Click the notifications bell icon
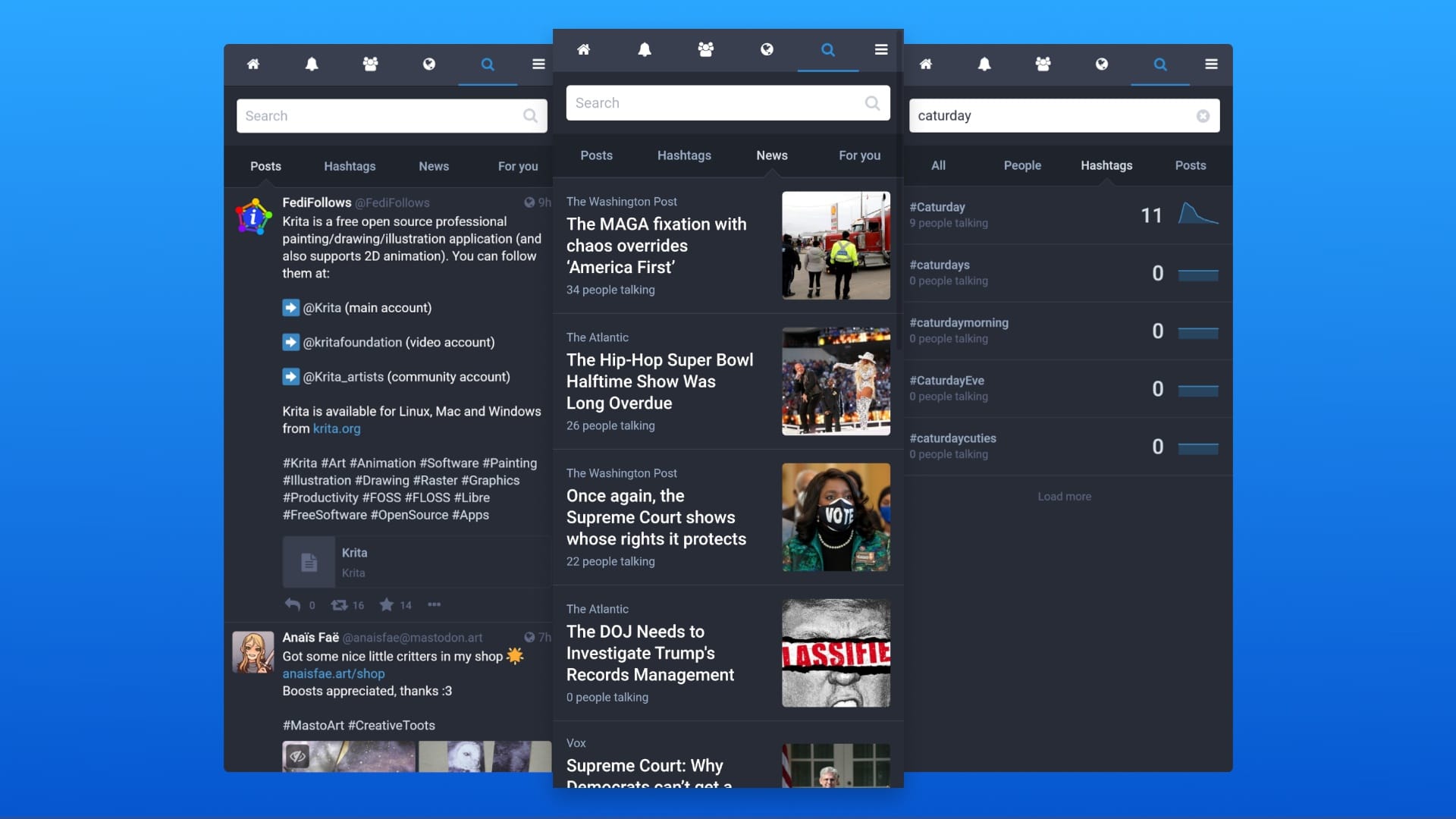Viewport: 1456px width, 819px height. (312, 64)
